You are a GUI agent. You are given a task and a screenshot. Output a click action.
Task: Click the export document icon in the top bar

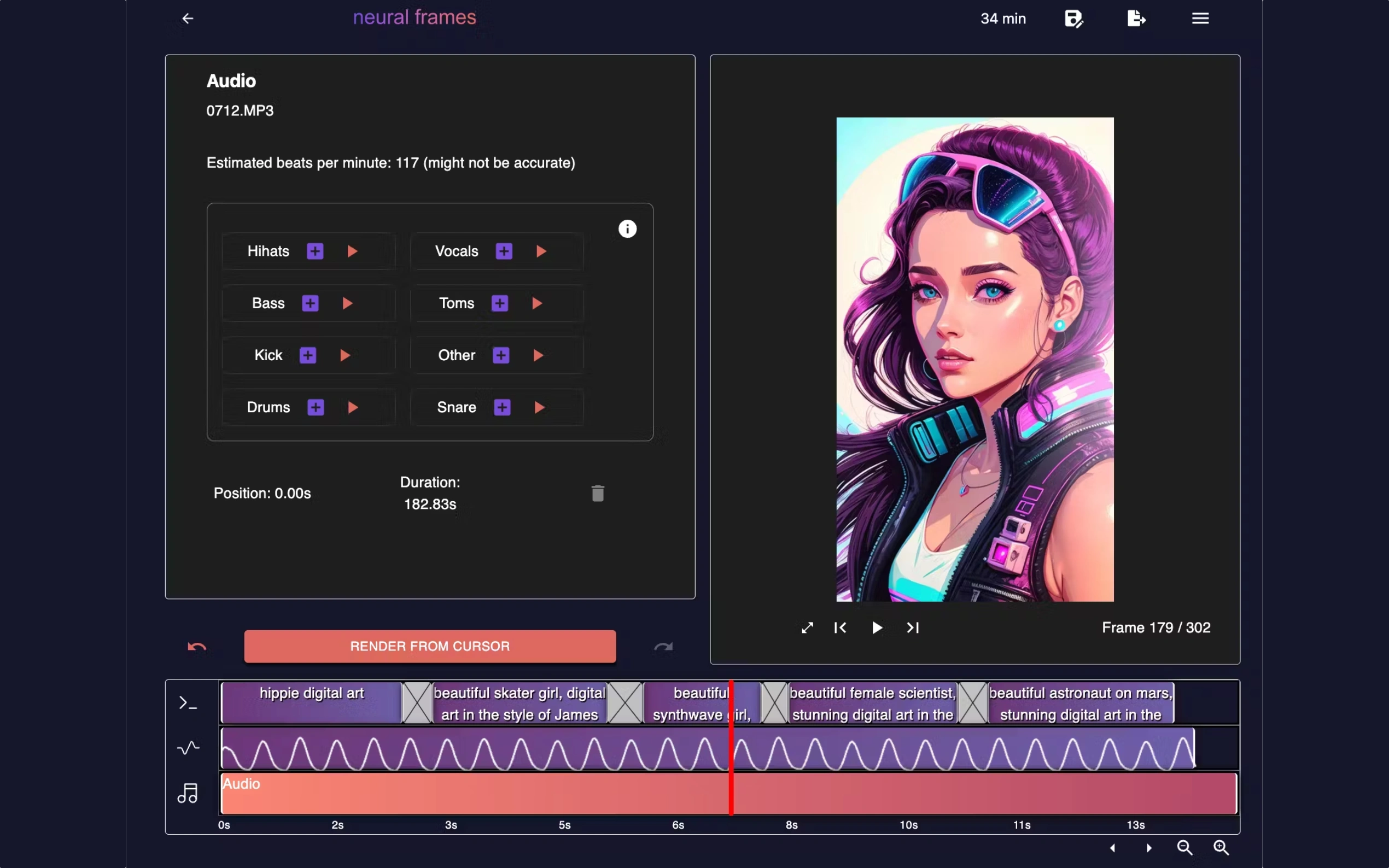[1136, 18]
